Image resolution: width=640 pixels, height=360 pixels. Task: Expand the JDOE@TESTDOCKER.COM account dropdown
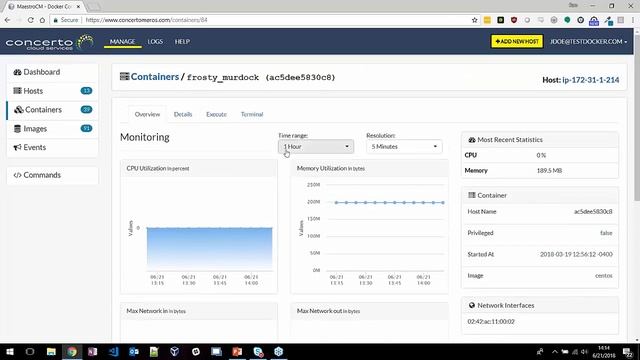(588, 42)
